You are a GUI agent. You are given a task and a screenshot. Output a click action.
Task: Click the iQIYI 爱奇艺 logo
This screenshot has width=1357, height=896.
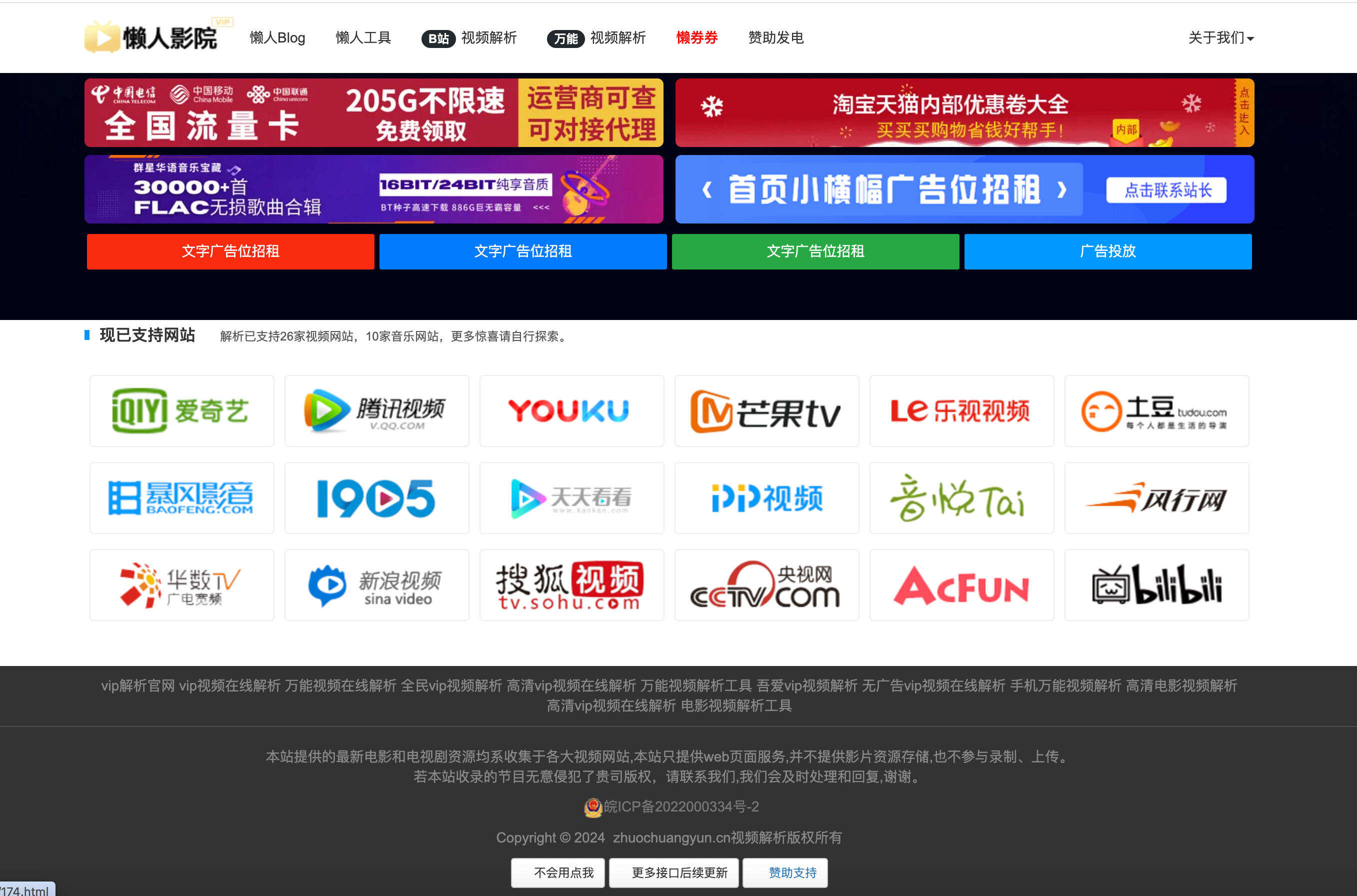coord(181,410)
